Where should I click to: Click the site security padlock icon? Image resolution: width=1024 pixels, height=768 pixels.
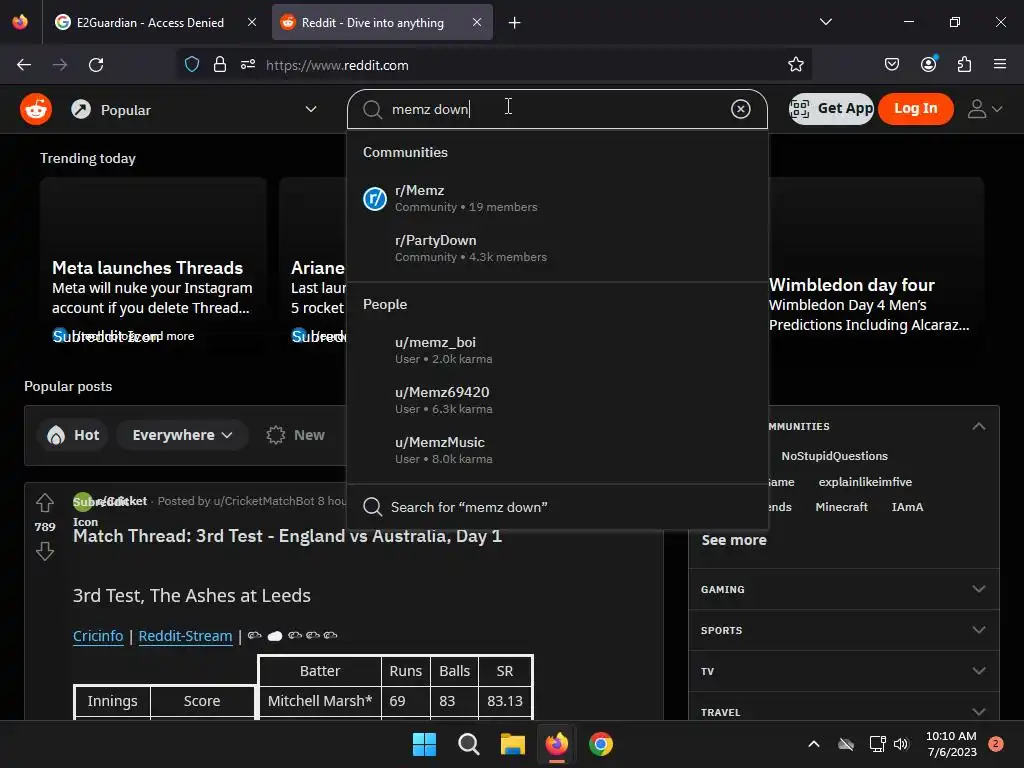[219, 64]
